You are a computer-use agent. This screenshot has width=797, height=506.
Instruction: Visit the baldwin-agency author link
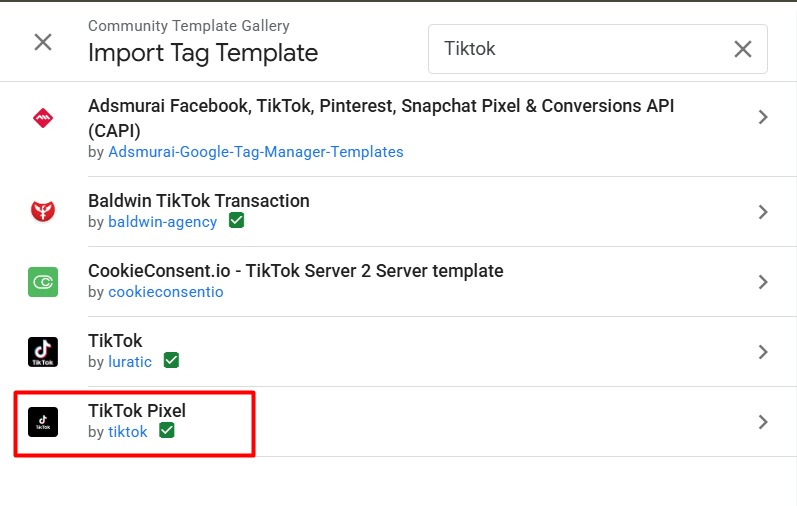pos(163,222)
